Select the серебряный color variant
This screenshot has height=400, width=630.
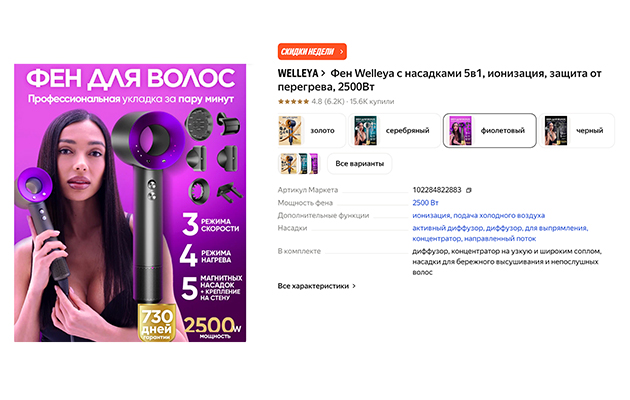394,131
